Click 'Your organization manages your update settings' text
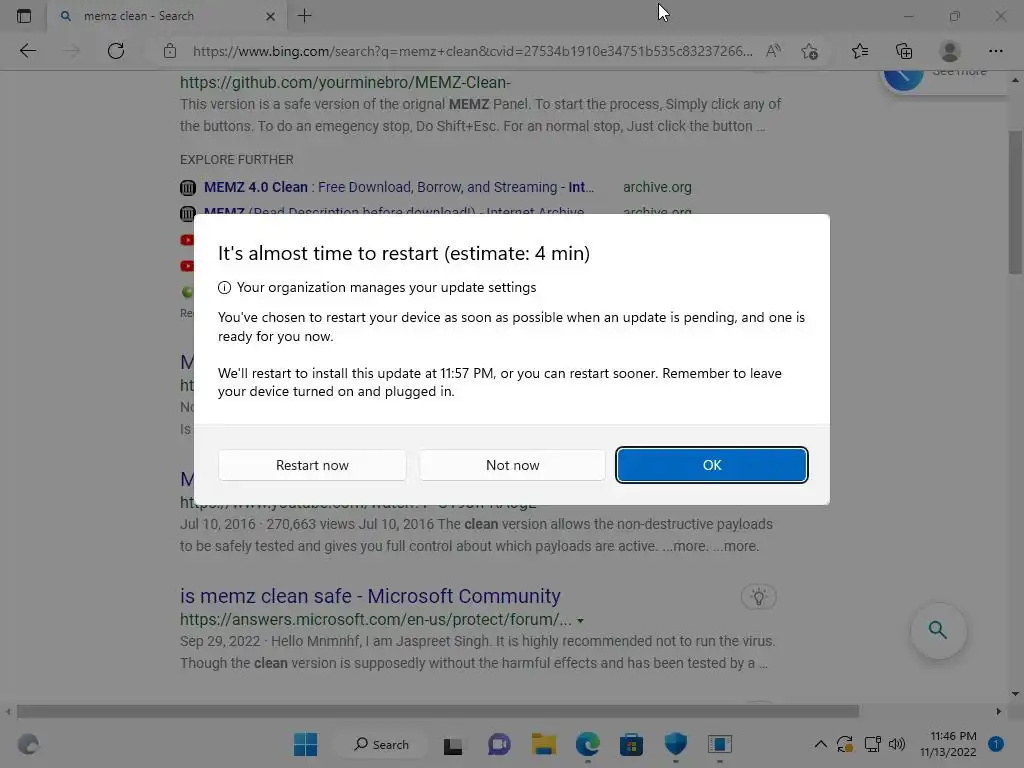 coord(386,287)
